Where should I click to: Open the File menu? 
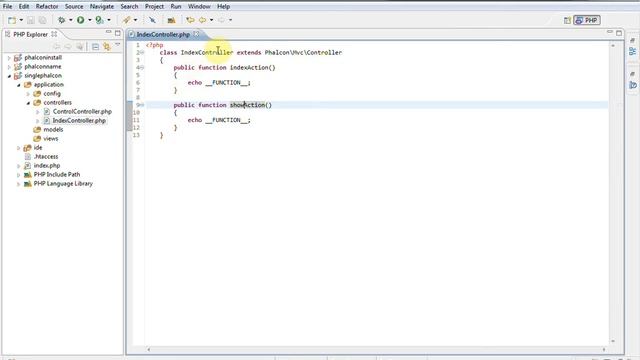click(x=7, y=7)
